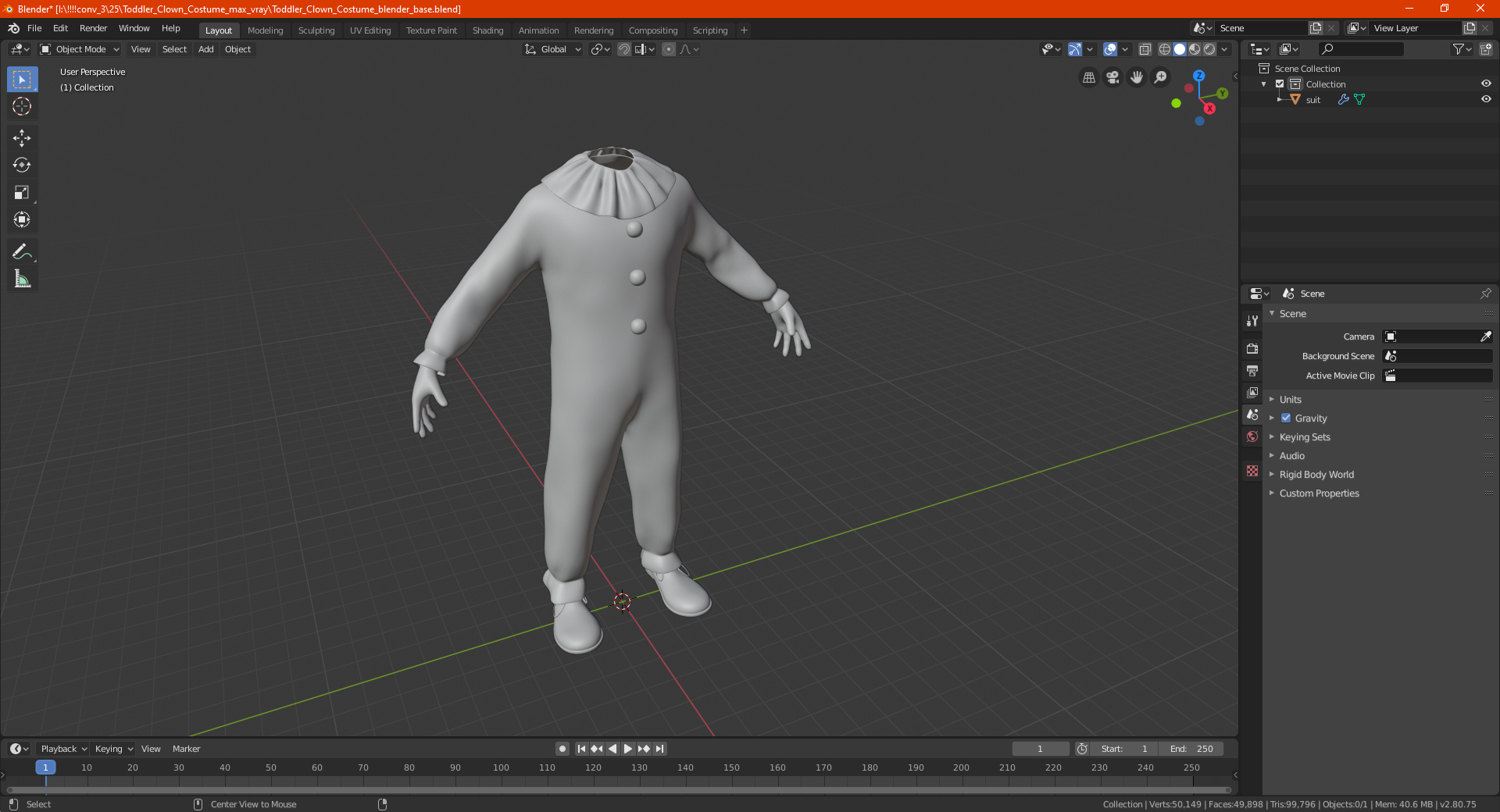Open the Render properties tab

coord(1252,348)
